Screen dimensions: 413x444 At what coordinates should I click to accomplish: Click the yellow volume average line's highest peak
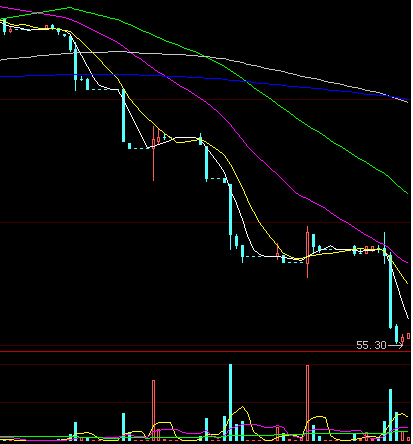coord(243,407)
